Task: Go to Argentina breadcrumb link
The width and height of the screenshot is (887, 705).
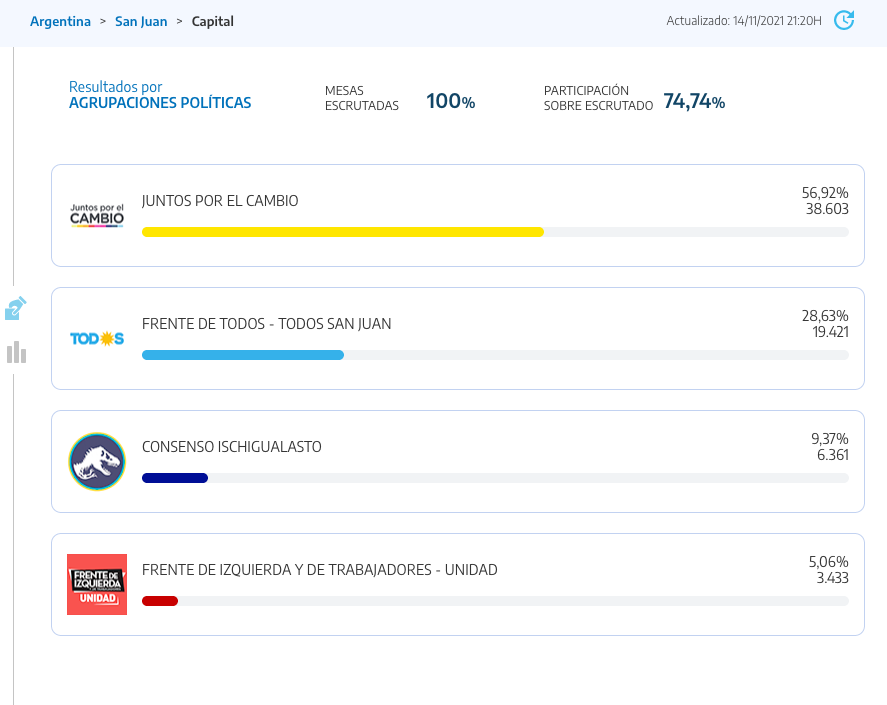Action: click(x=60, y=22)
